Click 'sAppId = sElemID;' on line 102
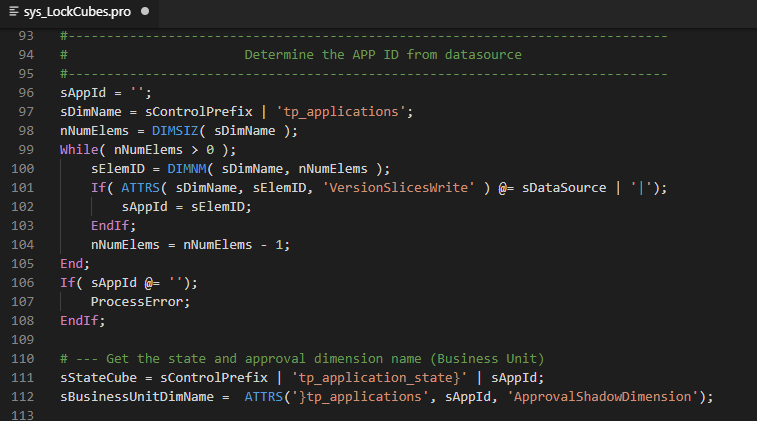Screen dimensions: 757x421 click(186, 207)
